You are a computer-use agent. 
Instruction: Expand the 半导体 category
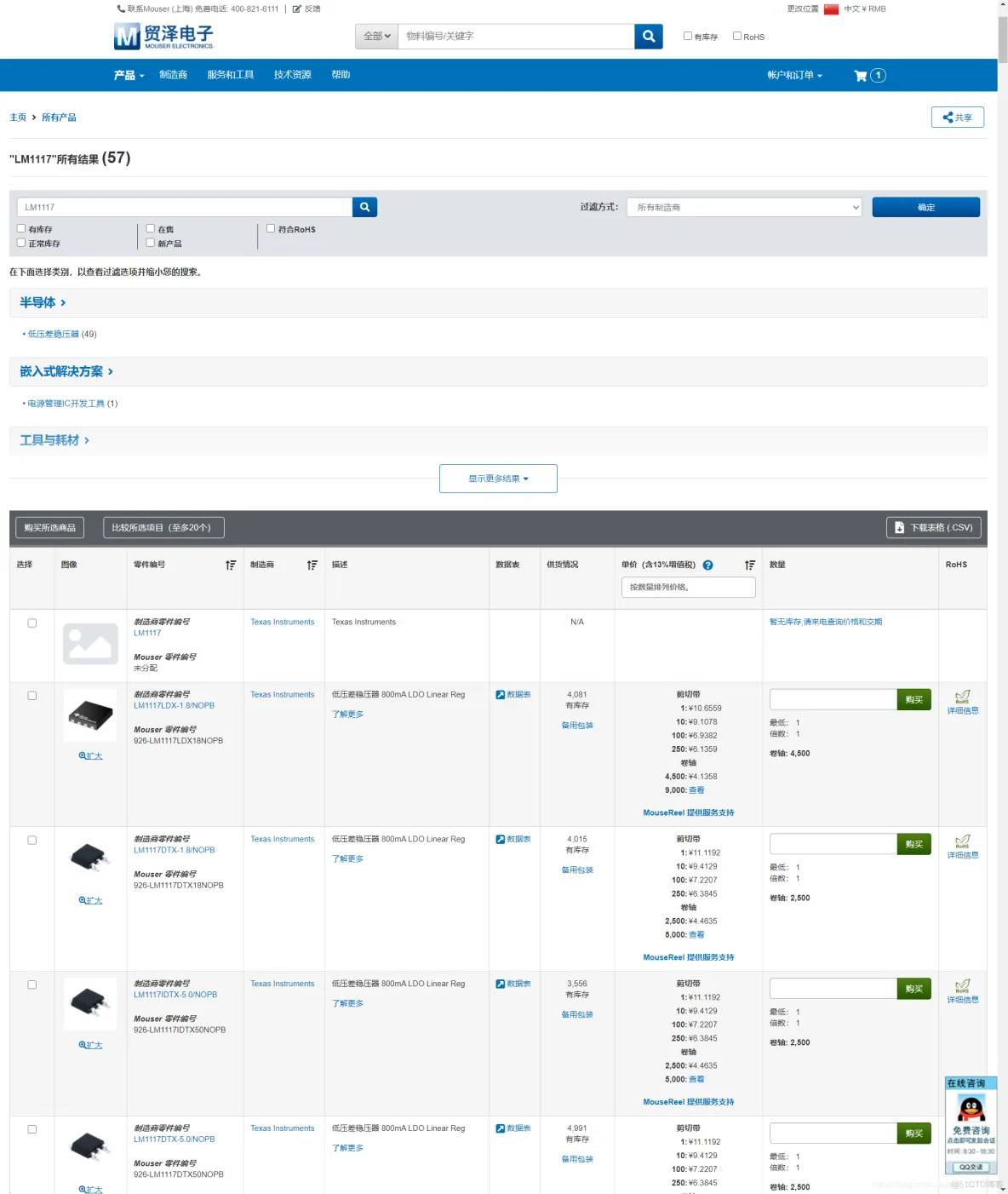pyautogui.click(x=43, y=302)
